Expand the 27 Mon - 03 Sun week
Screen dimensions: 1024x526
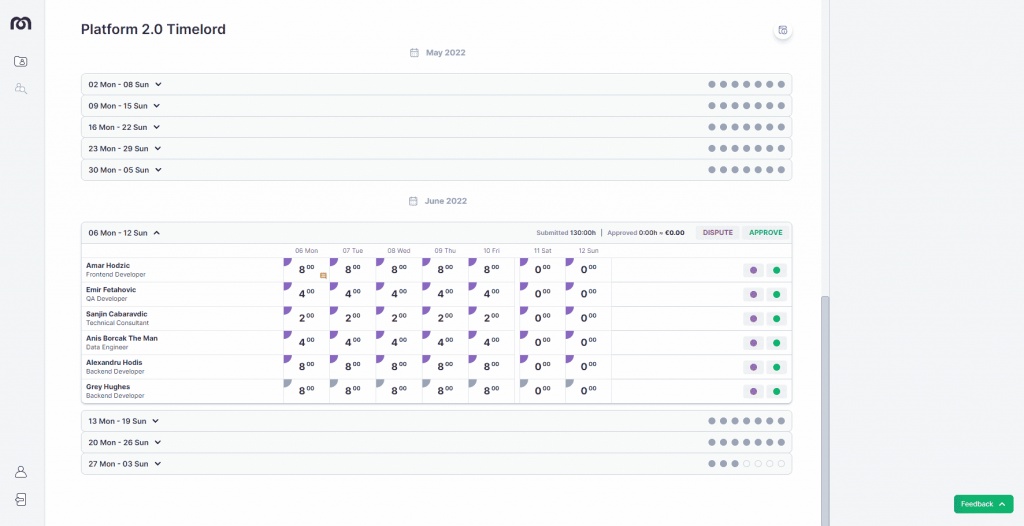coord(436,464)
